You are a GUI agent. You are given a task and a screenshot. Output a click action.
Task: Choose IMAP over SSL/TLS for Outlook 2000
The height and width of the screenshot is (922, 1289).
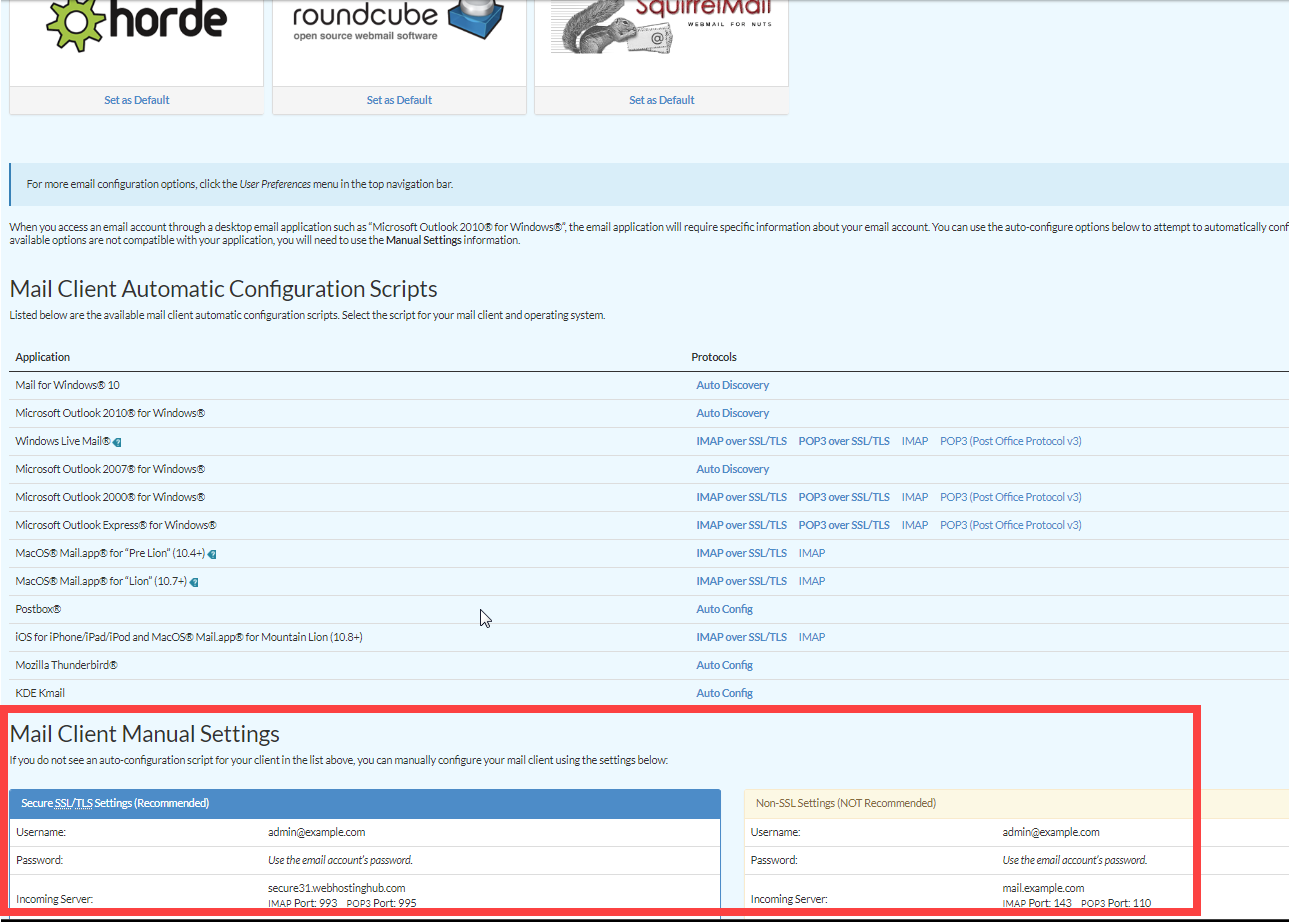click(741, 497)
